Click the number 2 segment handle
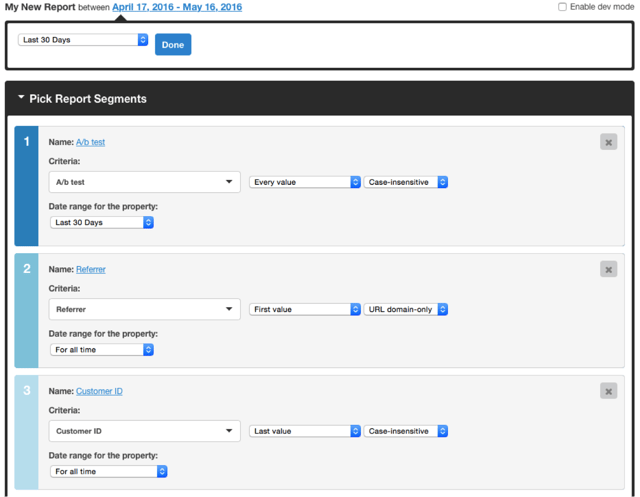640x497 pixels. (27, 311)
